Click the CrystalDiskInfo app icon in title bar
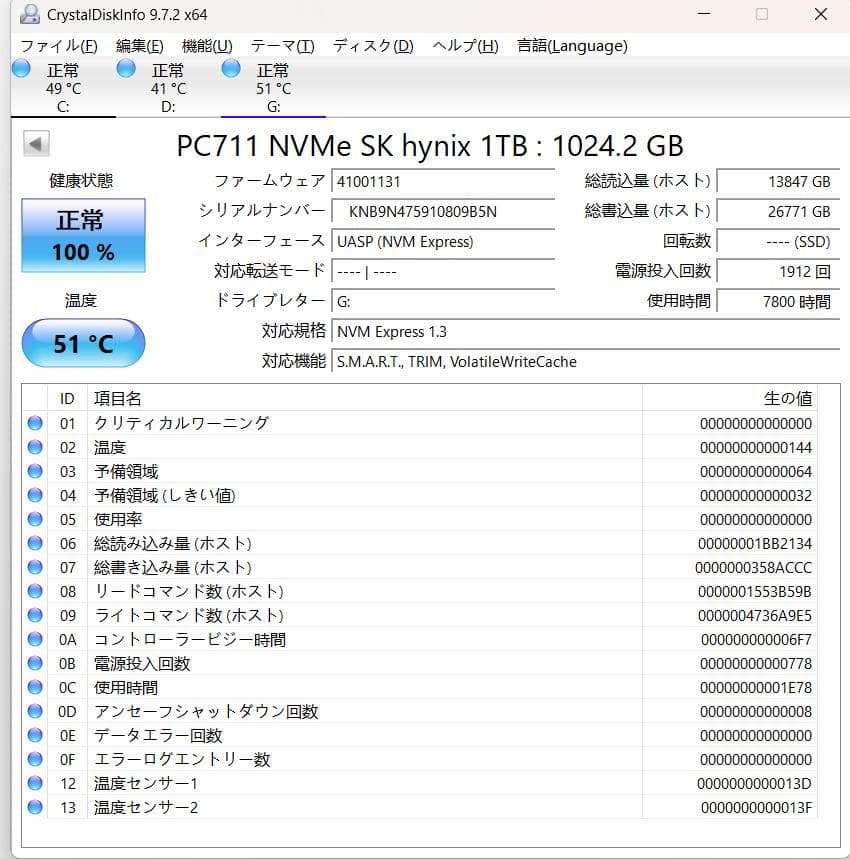This screenshot has width=850, height=859. (28, 13)
